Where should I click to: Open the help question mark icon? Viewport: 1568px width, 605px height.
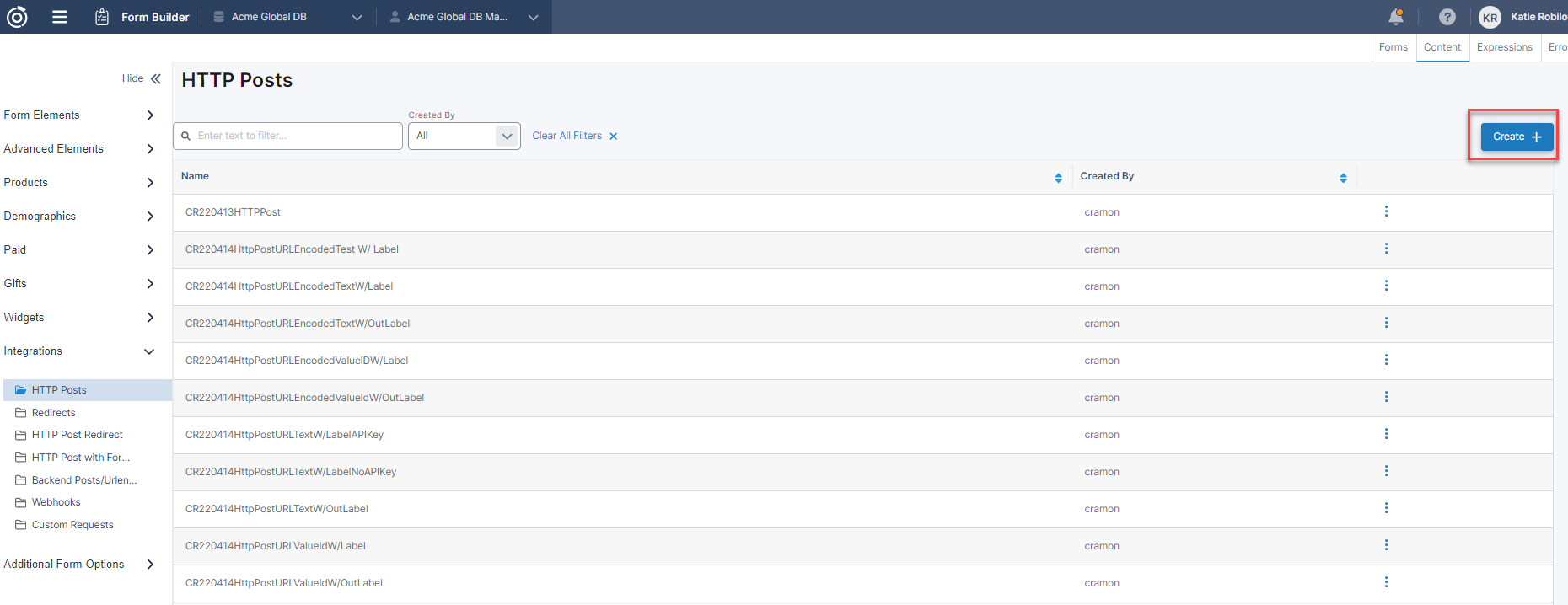(1447, 17)
